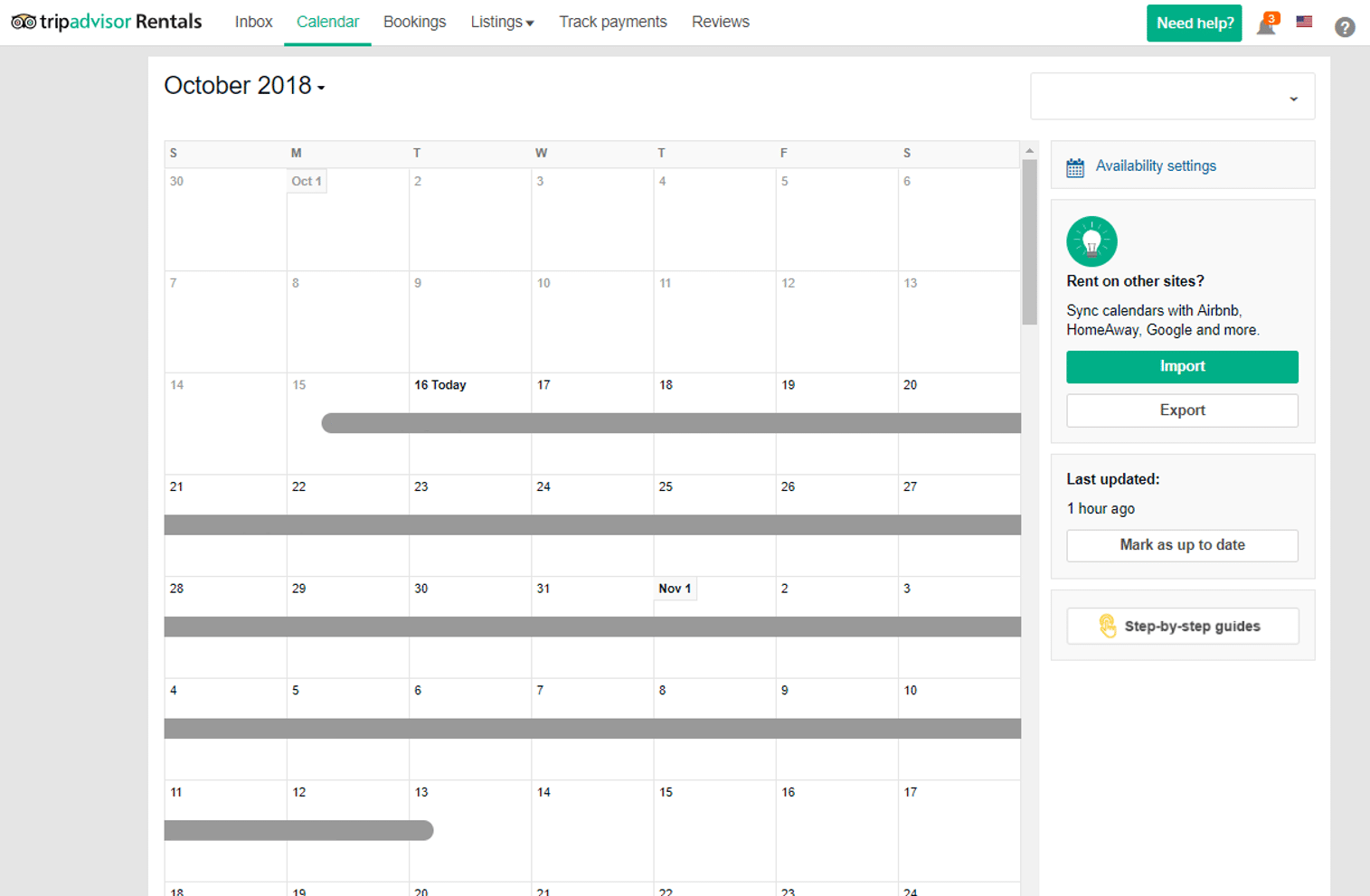This screenshot has width=1370, height=896.
Task: Click Mark as up to date button
Action: pos(1182,545)
